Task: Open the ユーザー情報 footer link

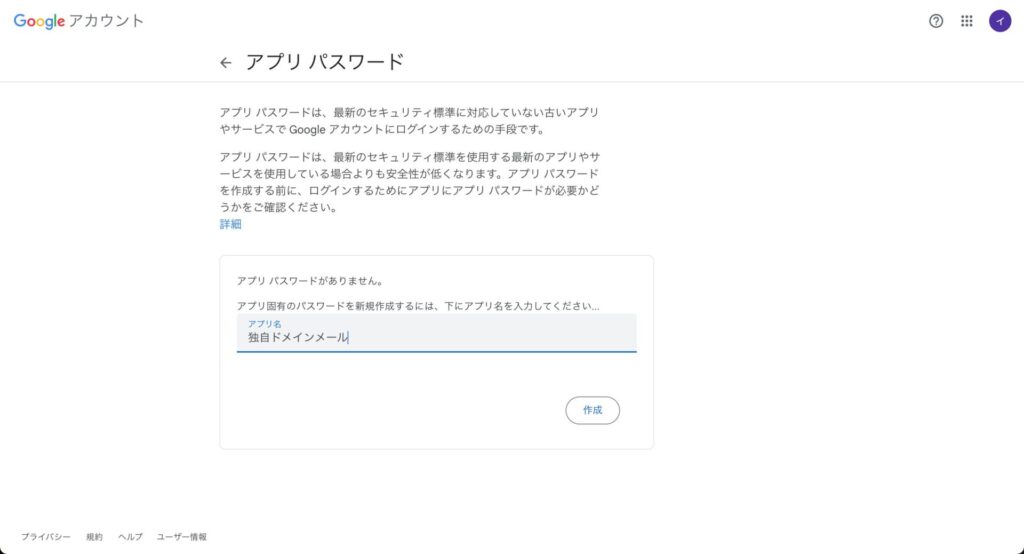Action: click(x=182, y=537)
